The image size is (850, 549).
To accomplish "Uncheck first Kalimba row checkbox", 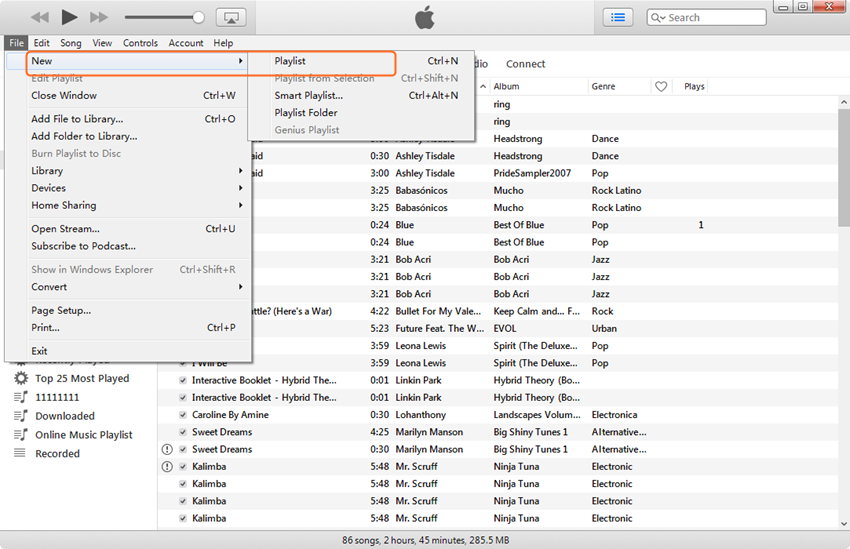I will (183, 467).
